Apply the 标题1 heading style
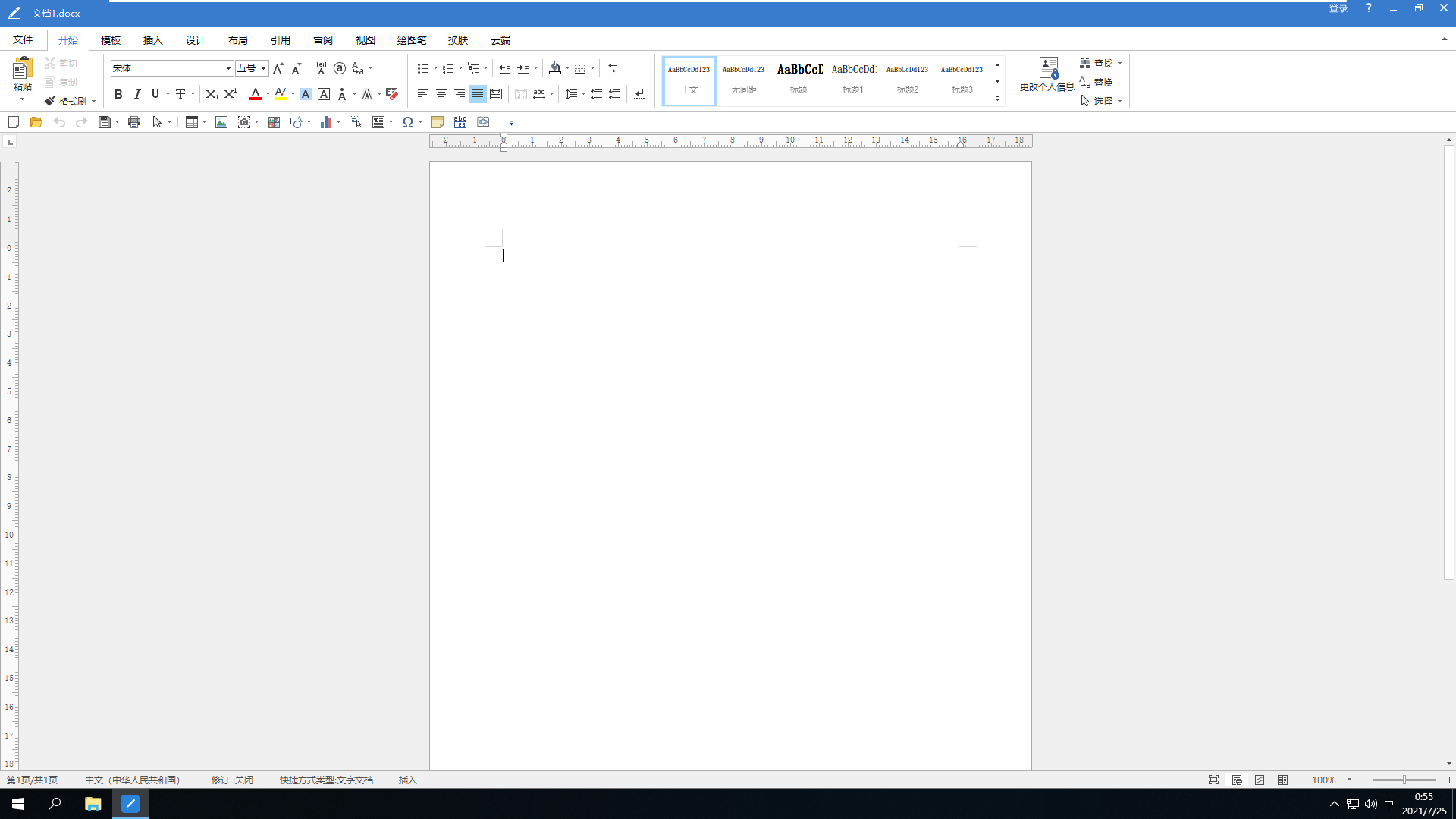This screenshot has width=1456, height=819. point(853,80)
